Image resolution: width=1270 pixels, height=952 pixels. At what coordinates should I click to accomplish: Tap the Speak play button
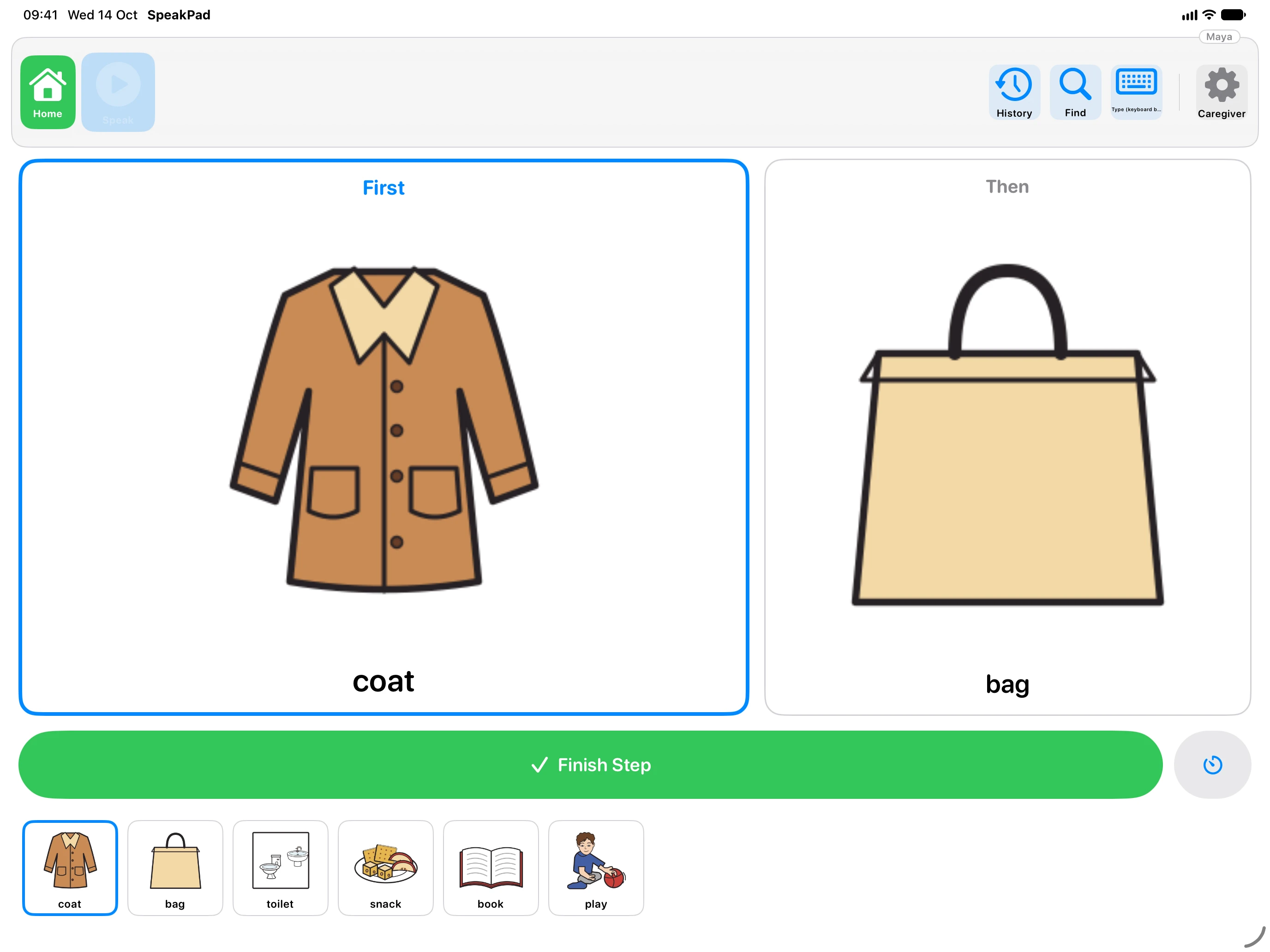click(x=118, y=92)
